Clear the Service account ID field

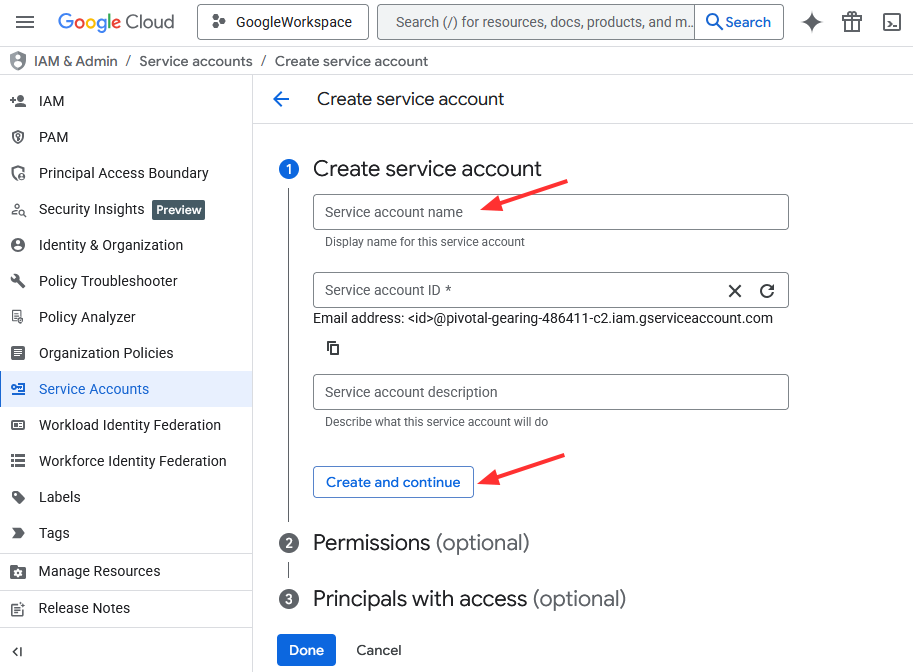pyautogui.click(x=735, y=291)
